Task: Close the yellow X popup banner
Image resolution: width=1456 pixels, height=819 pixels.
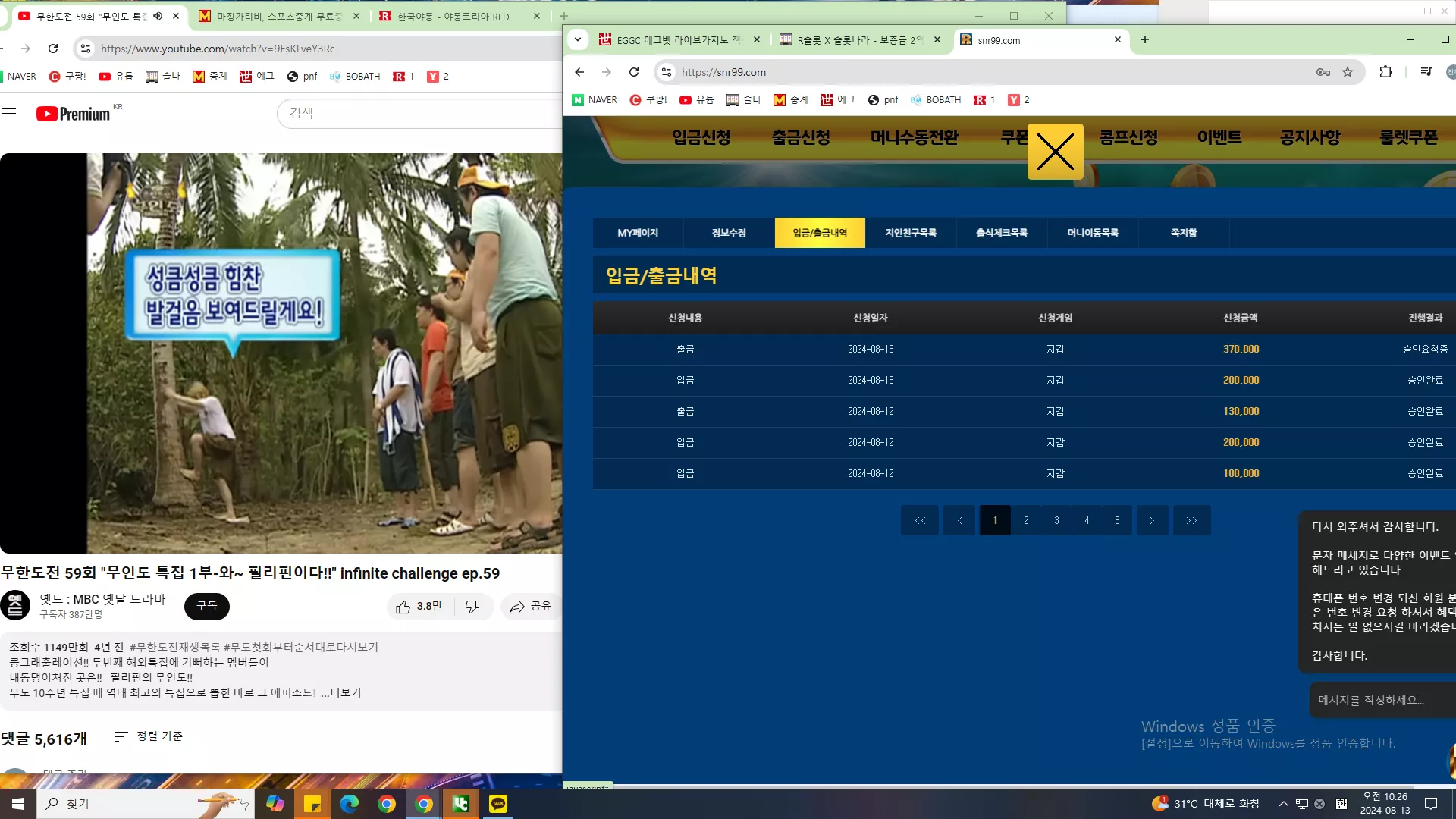Action: pyautogui.click(x=1055, y=152)
